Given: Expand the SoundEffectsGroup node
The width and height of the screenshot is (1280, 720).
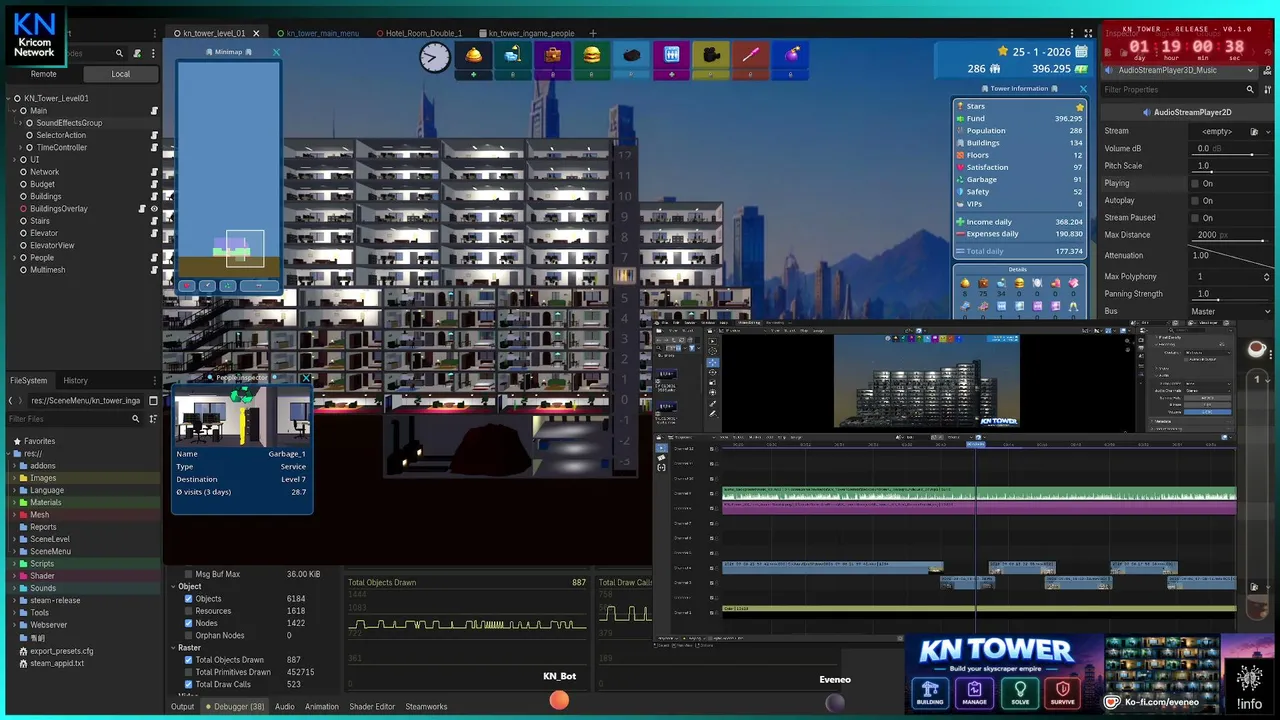Looking at the screenshot, I should coord(18,123).
